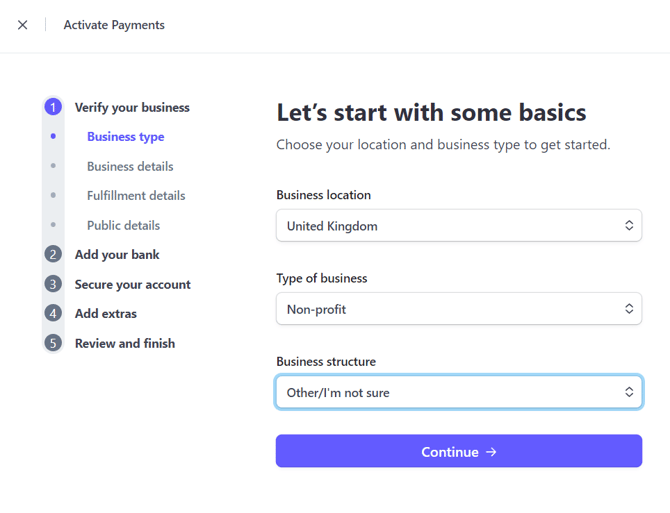
Task: Open the Type of business dropdown
Action: click(x=458, y=309)
